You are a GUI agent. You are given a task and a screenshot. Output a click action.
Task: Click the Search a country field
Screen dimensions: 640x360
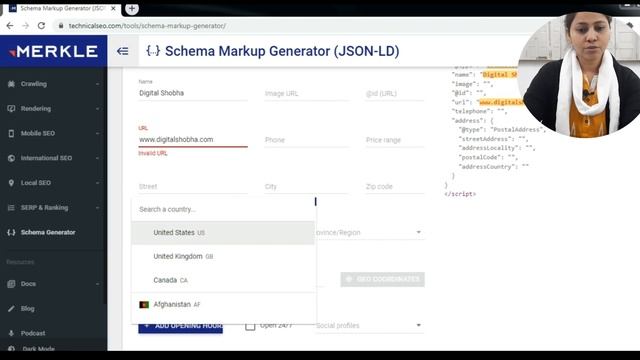(x=223, y=209)
